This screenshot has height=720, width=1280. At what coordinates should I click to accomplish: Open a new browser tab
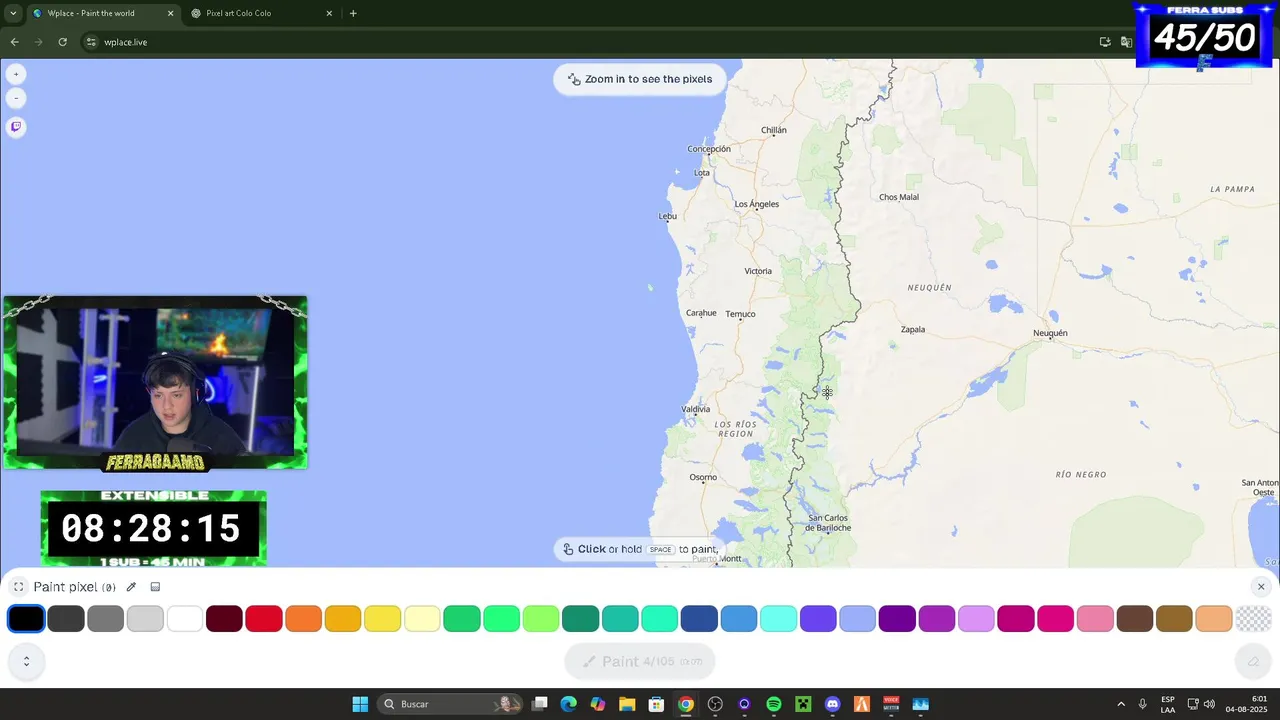tap(353, 13)
